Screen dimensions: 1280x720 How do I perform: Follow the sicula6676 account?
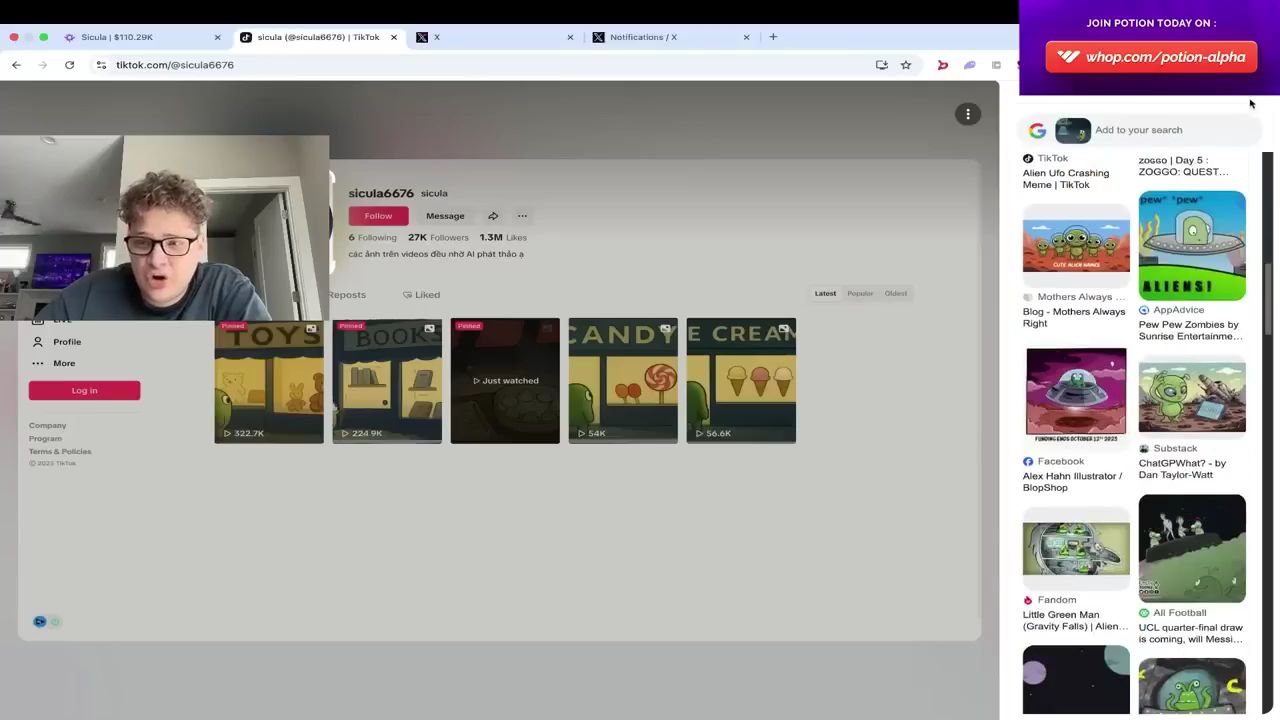point(378,216)
